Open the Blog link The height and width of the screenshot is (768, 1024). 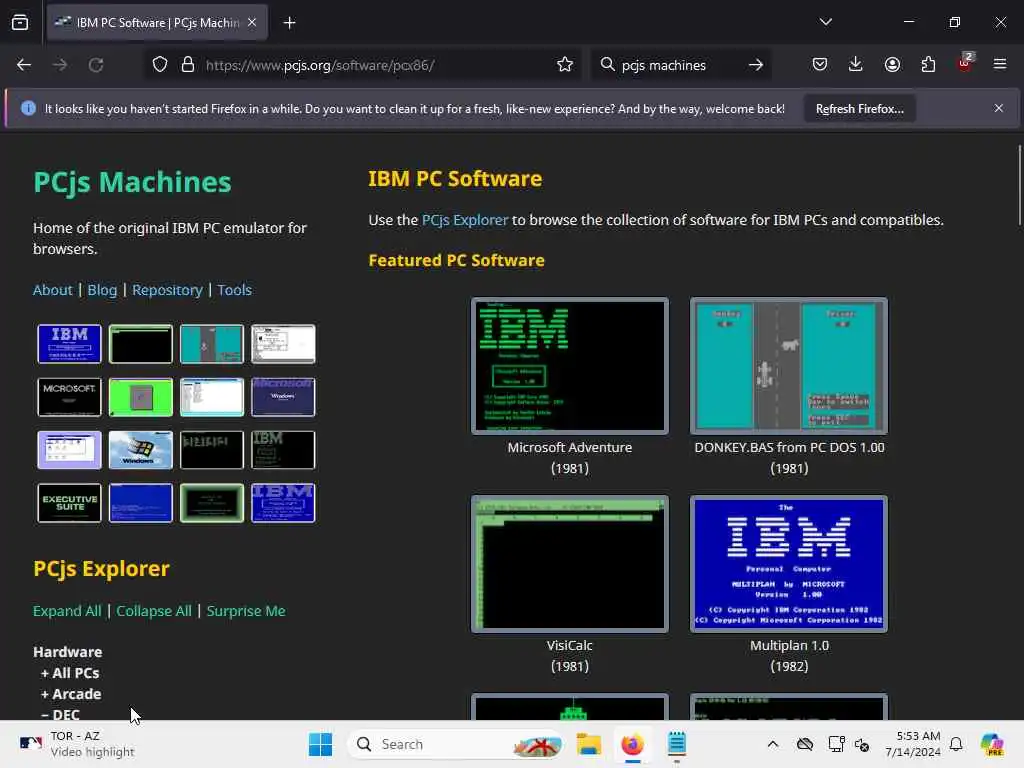102,290
